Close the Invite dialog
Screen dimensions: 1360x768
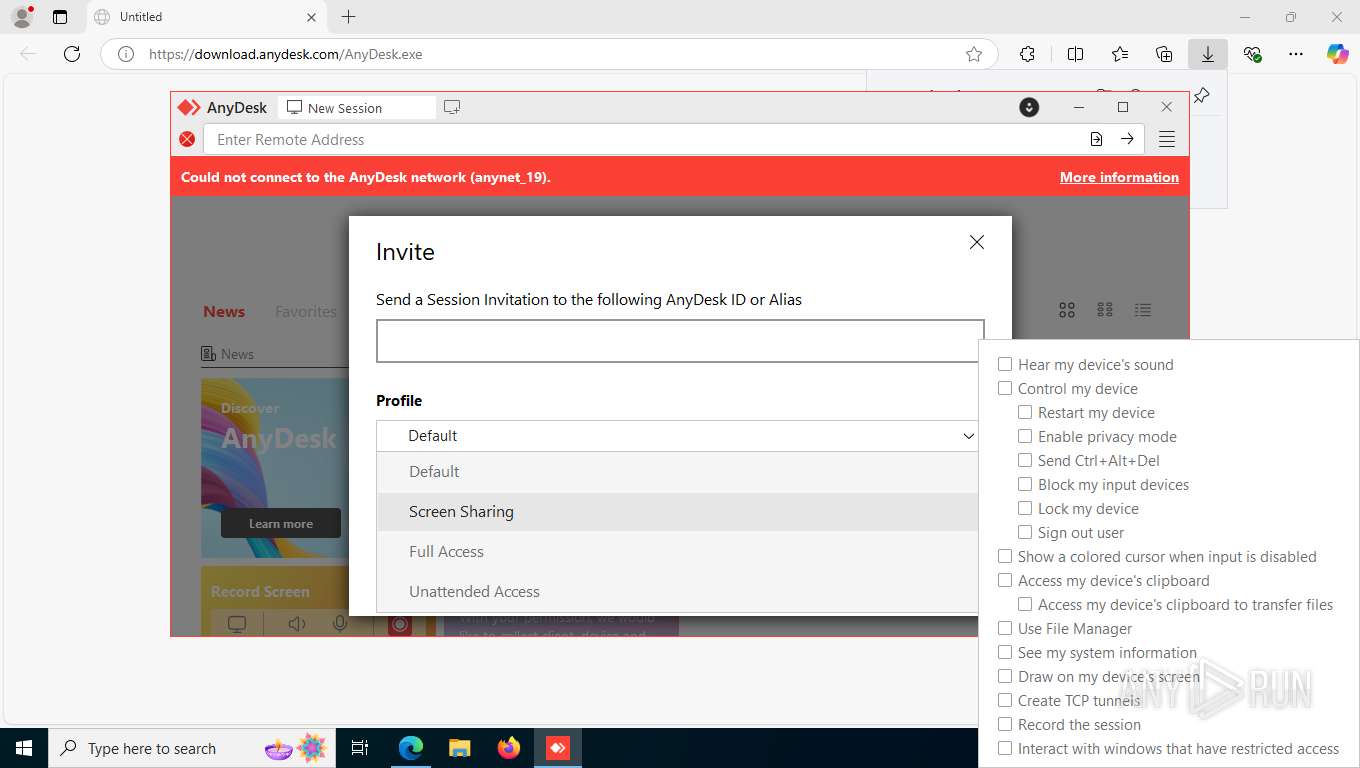(x=977, y=242)
